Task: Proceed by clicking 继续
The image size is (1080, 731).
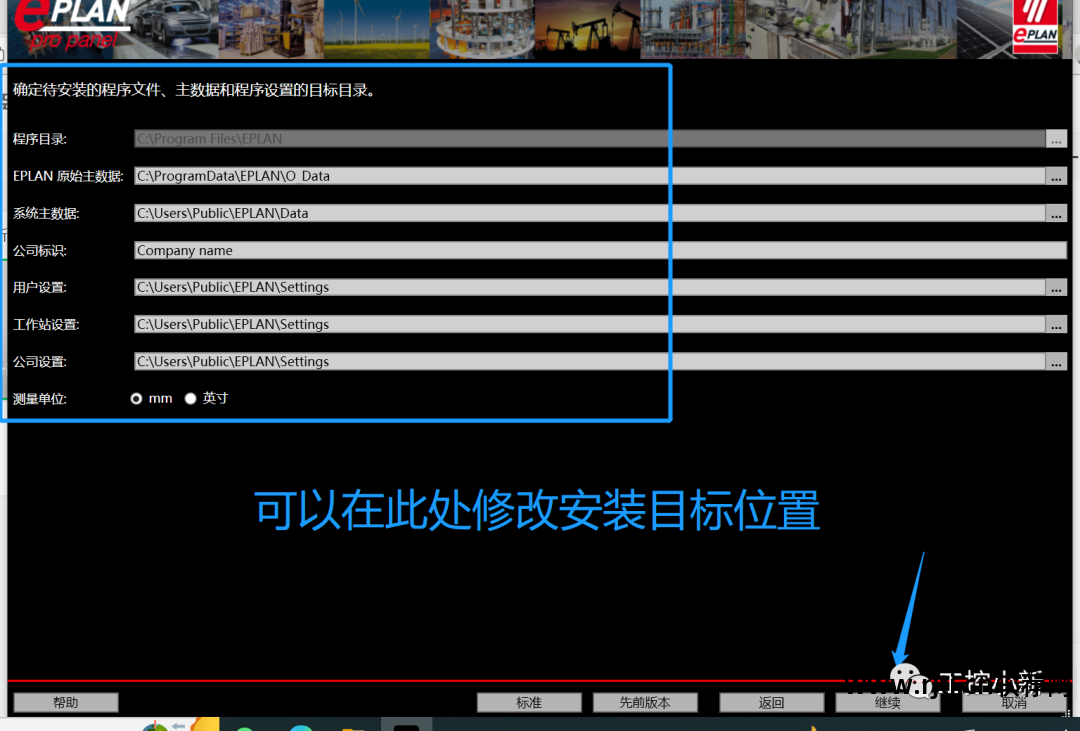Action: point(887,702)
